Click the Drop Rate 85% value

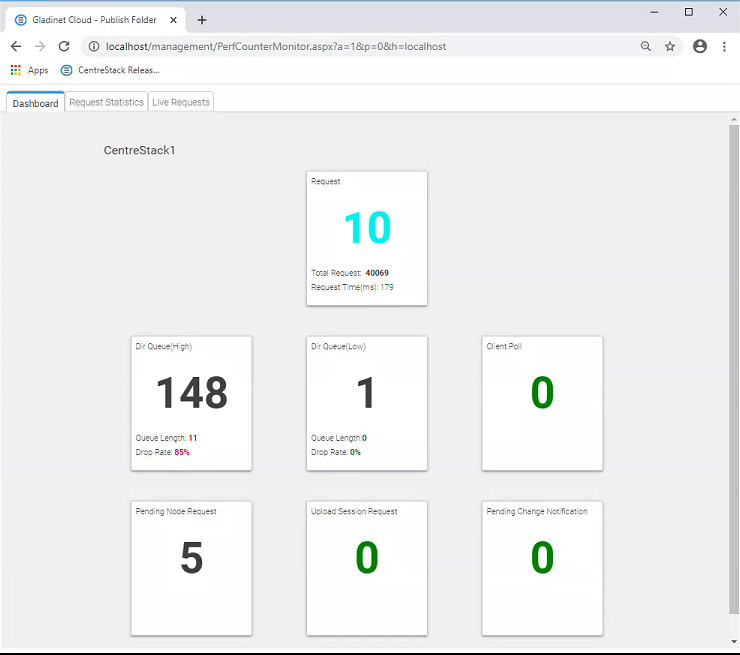click(182, 452)
